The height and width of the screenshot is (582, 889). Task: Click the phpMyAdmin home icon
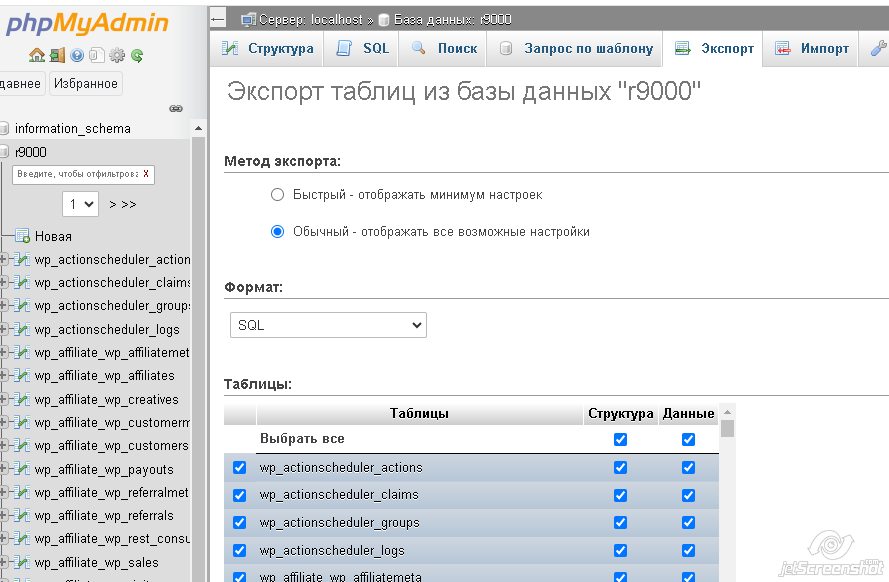click(37, 56)
